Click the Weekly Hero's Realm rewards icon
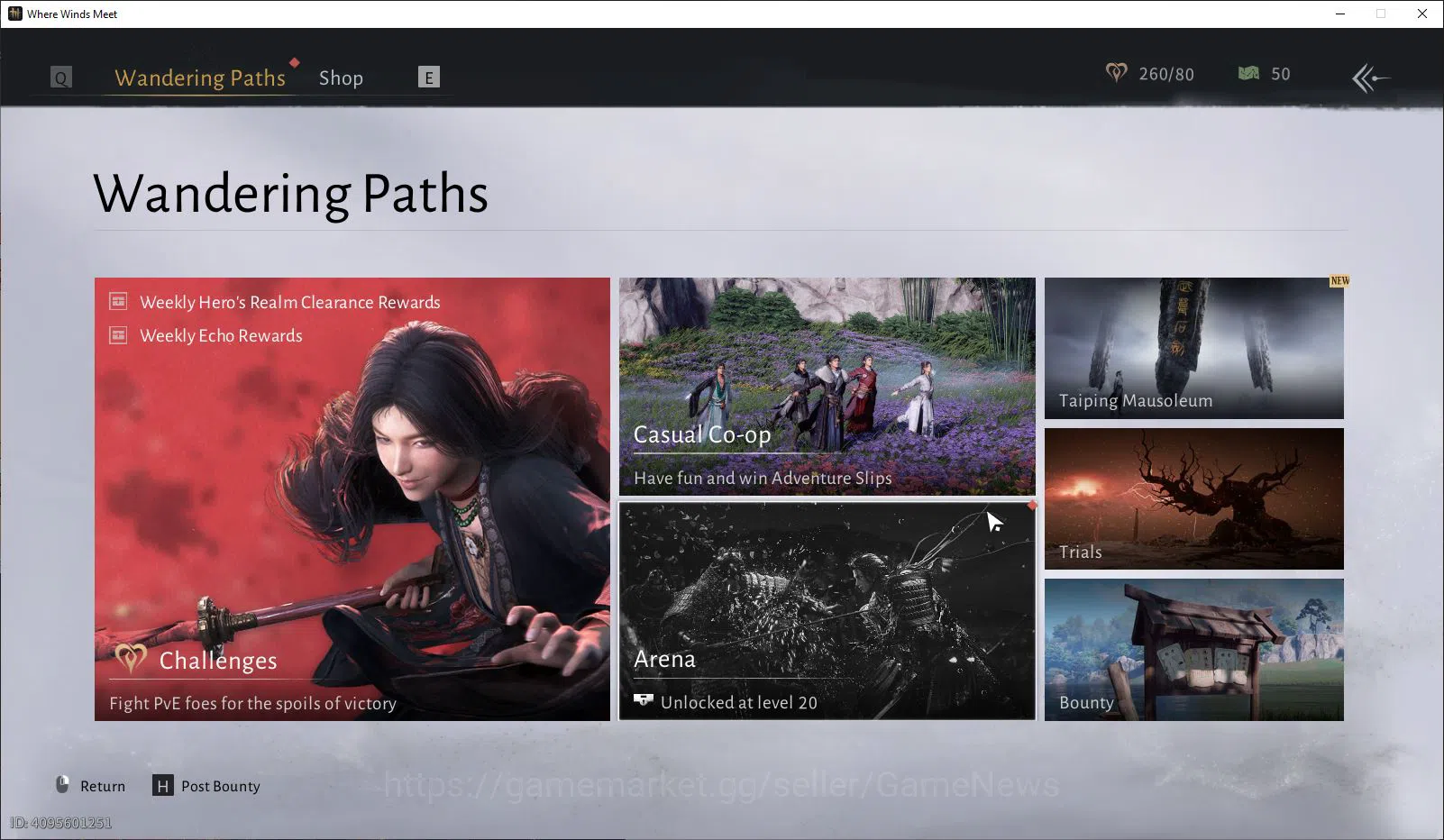Viewport: 1444px width, 840px height. [118, 301]
